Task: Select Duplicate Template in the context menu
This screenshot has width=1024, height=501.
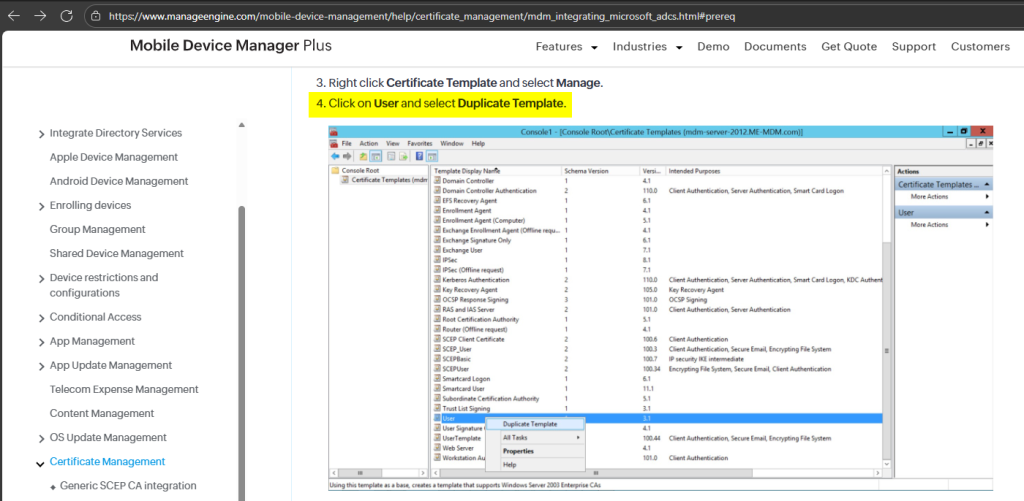Action: [529, 424]
